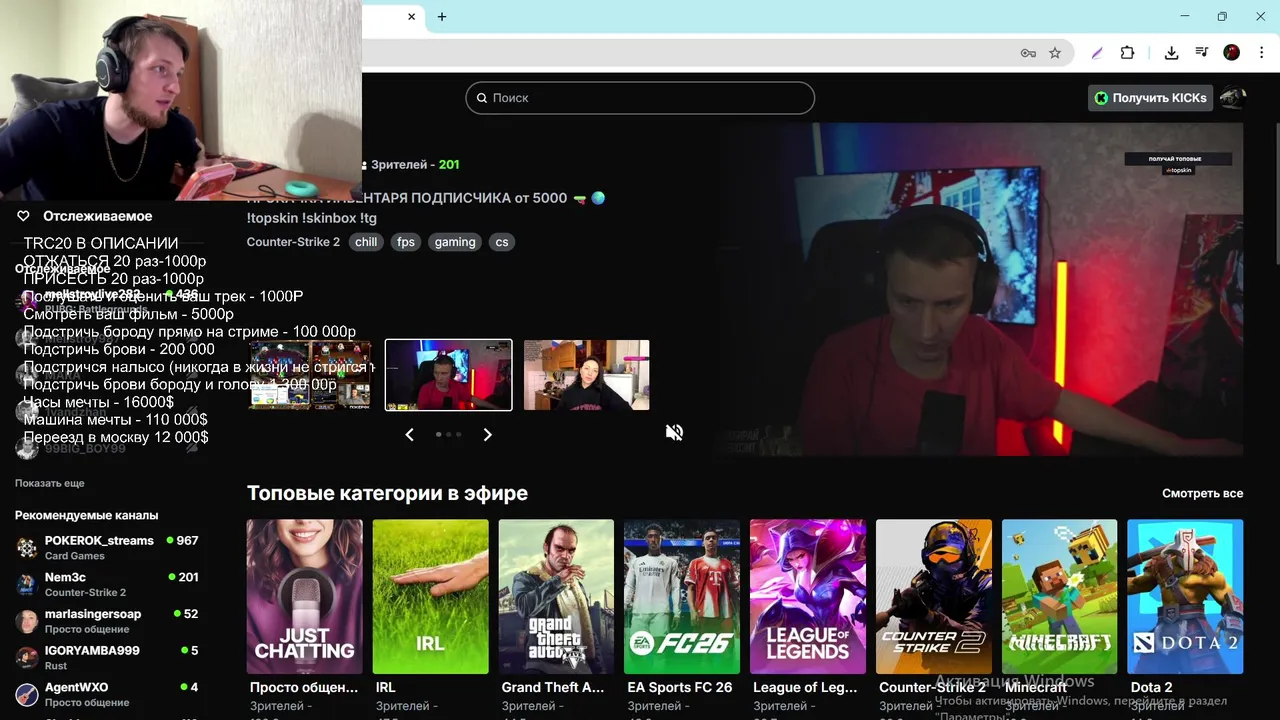Click the POKEROK_streams avatar icon
The height and width of the screenshot is (720, 1280).
point(27,547)
